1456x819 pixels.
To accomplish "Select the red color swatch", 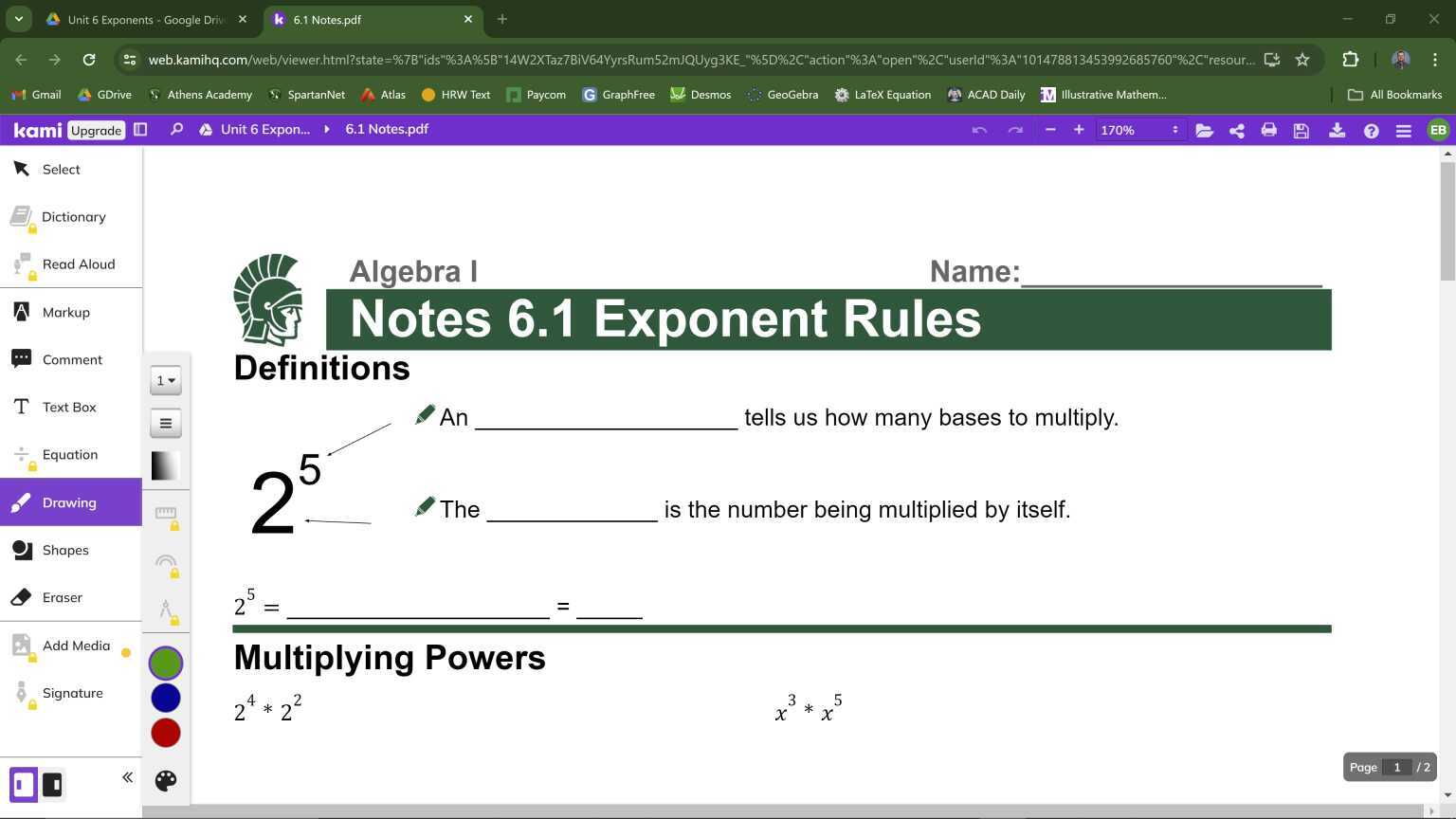I will [166, 733].
